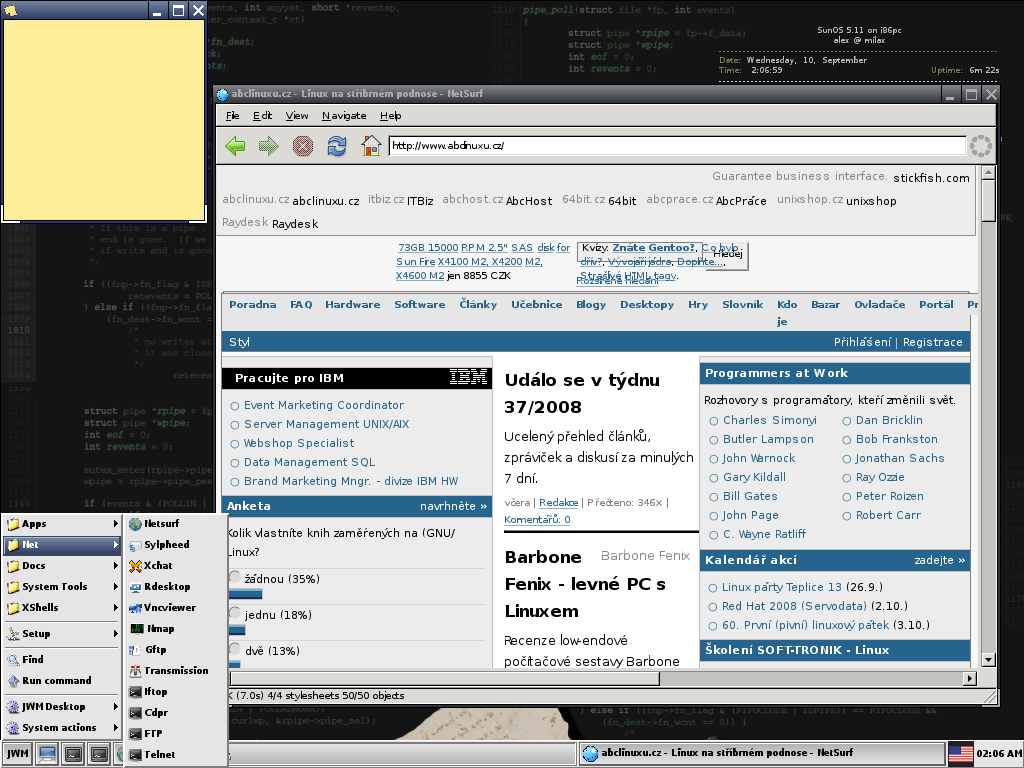Click the blue monitor show-desktop taskbar icon
Viewport: 1024px width, 768px height.
click(47, 754)
